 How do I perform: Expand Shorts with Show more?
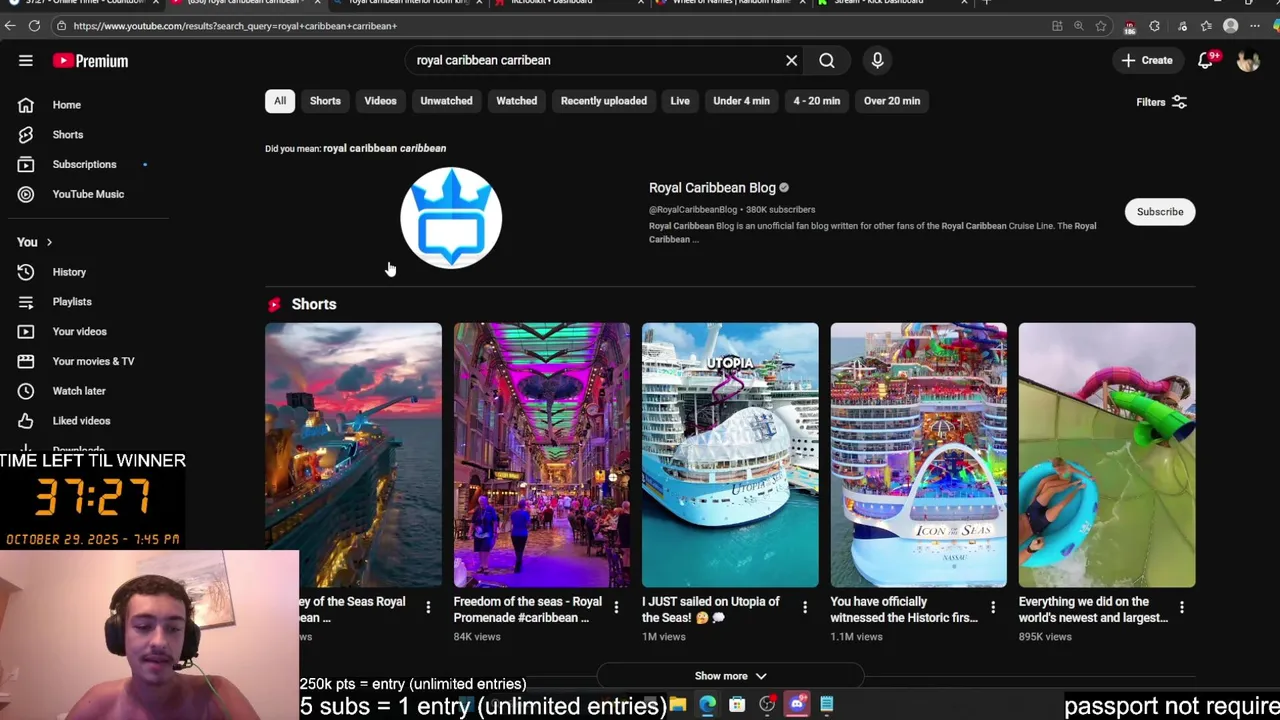[x=730, y=676]
